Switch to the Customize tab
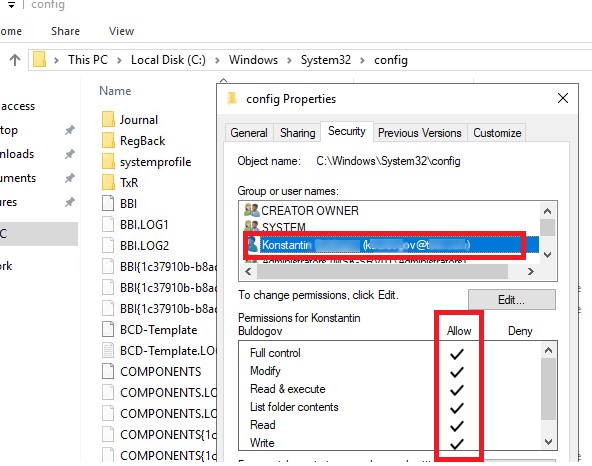 click(x=497, y=133)
